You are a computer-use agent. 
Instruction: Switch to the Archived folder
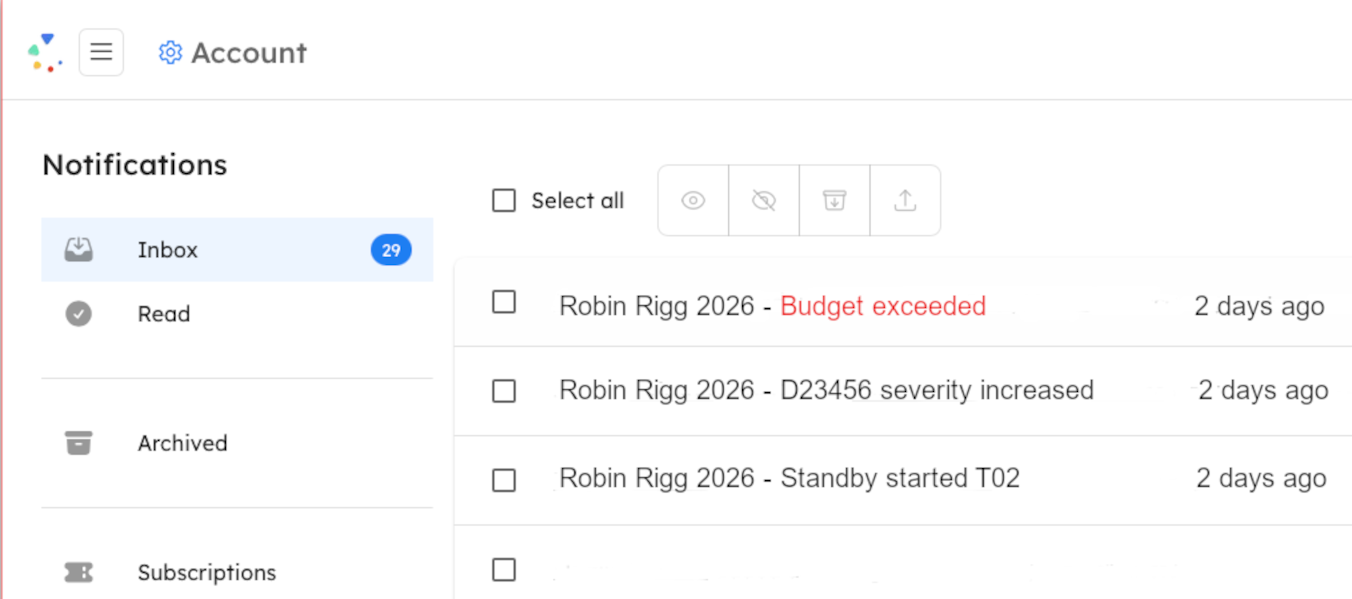(182, 443)
